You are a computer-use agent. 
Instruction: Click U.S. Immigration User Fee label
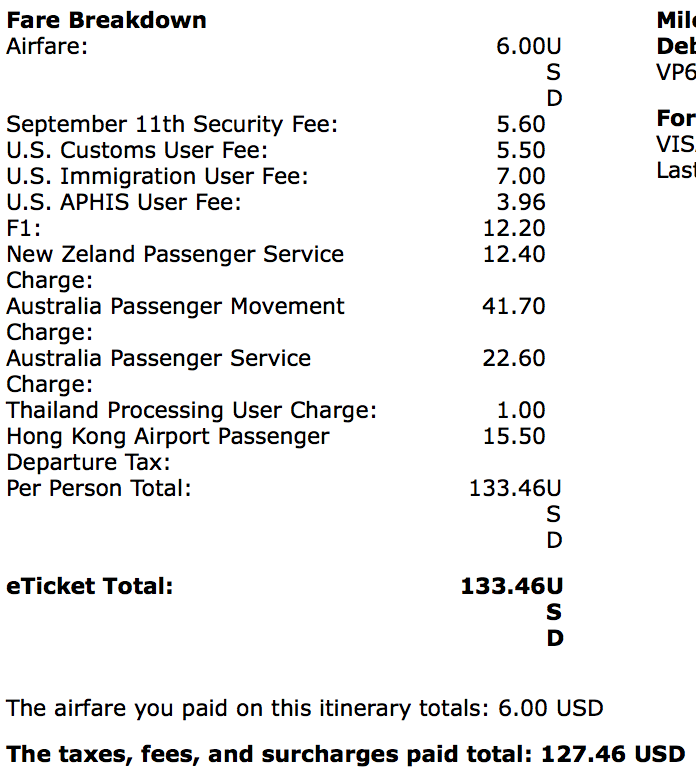coord(158,176)
